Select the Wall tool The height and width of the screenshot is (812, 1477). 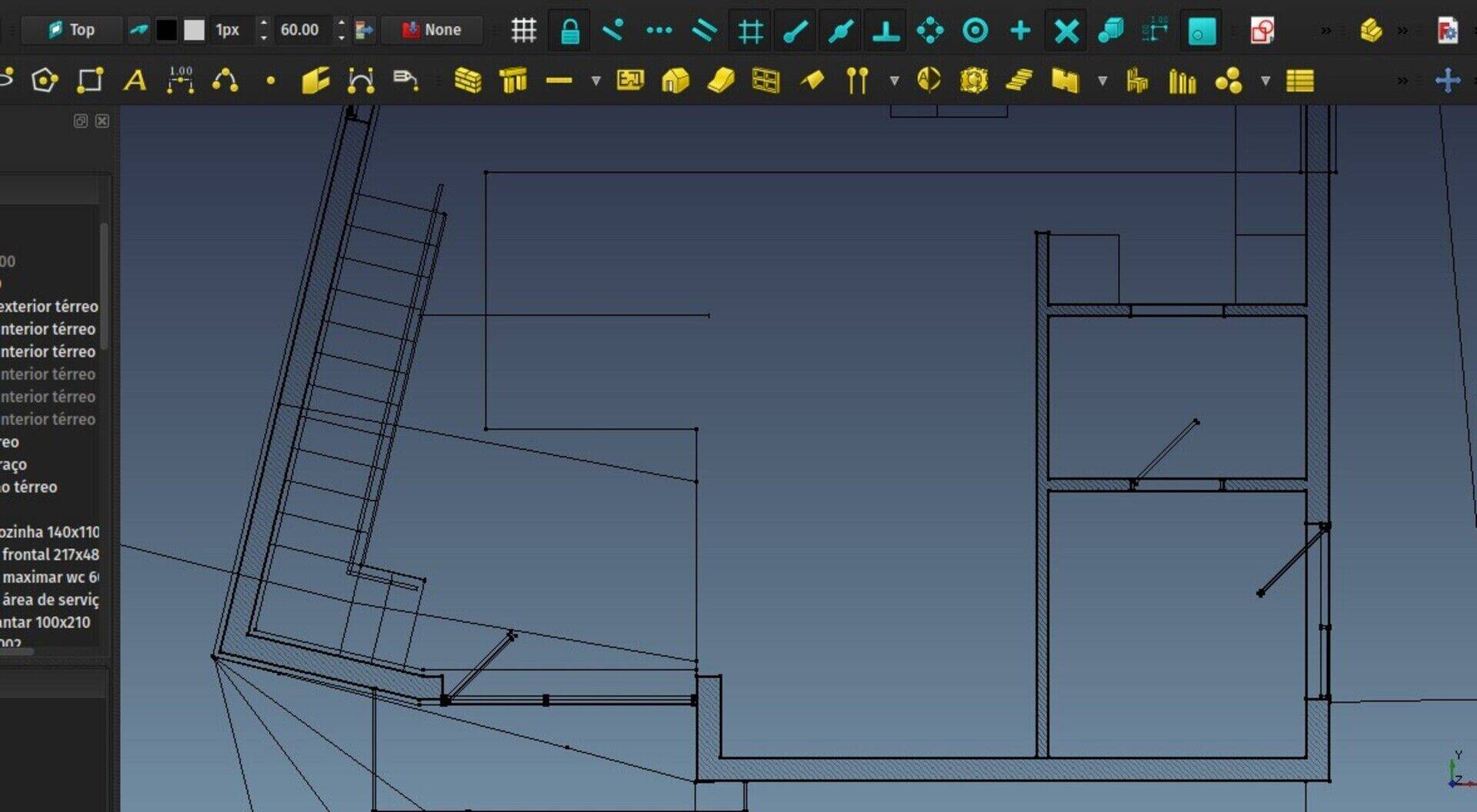468,80
